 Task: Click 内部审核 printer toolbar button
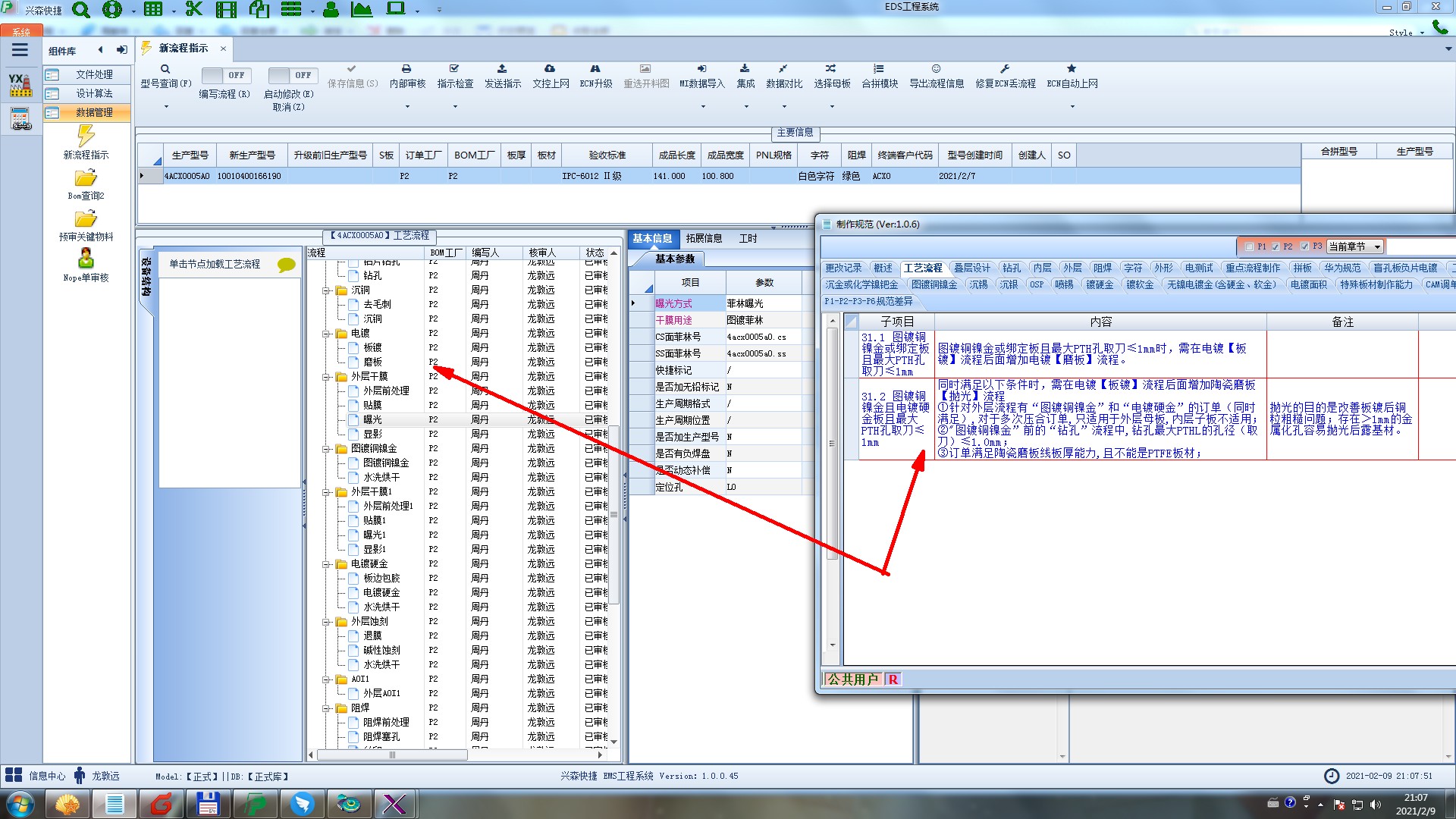(x=407, y=77)
